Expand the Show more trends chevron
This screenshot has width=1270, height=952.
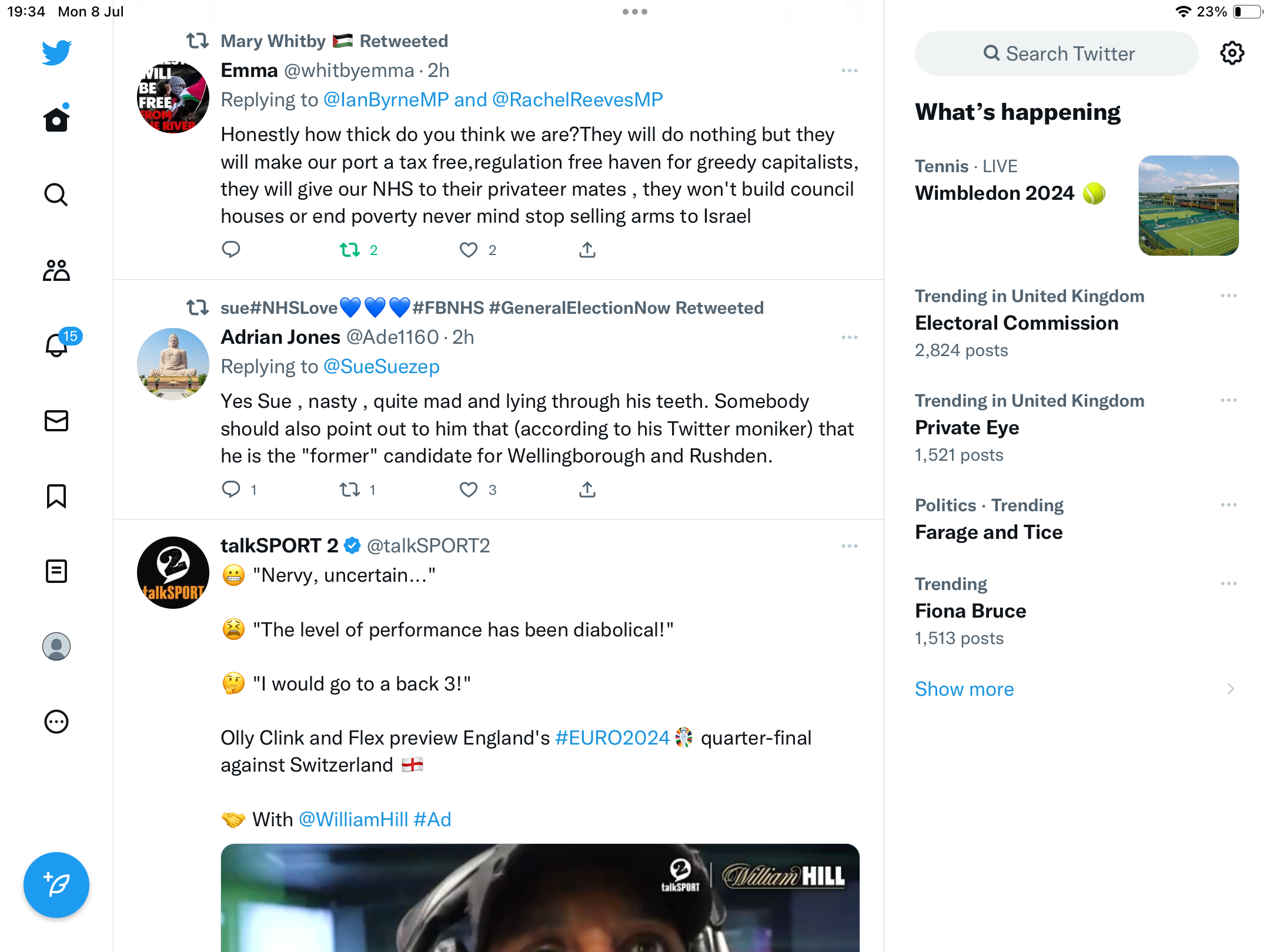click(1230, 689)
